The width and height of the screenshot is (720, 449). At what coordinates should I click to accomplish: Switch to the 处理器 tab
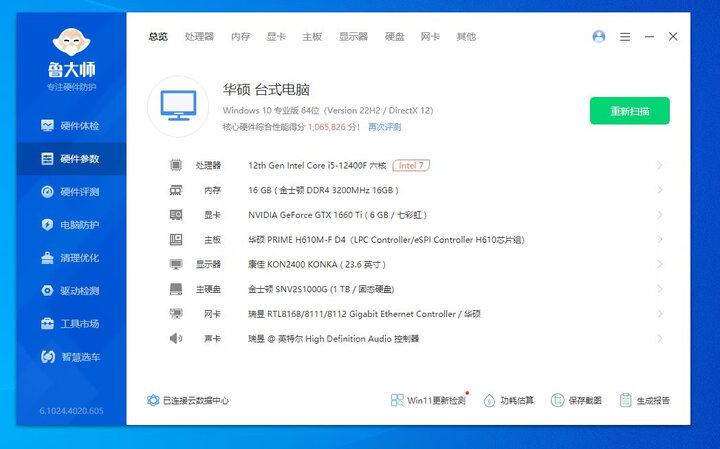click(x=199, y=37)
